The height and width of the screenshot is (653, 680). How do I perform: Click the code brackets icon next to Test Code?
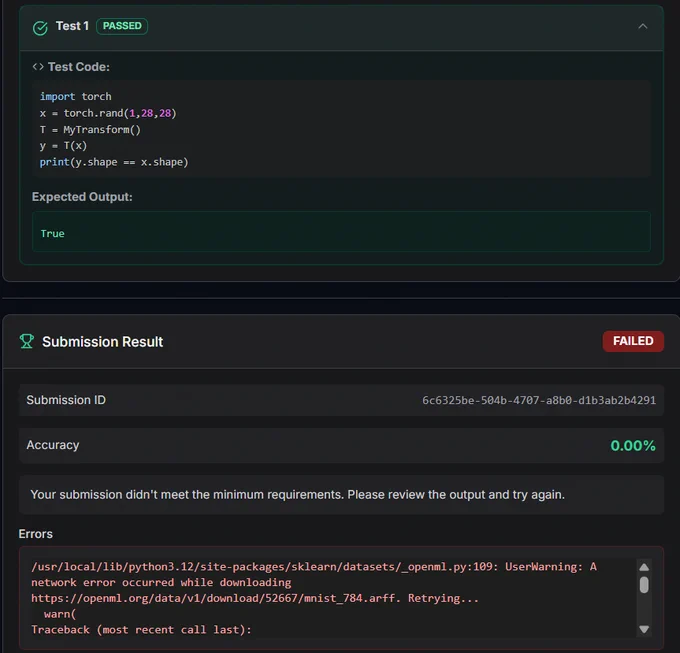pos(38,67)
